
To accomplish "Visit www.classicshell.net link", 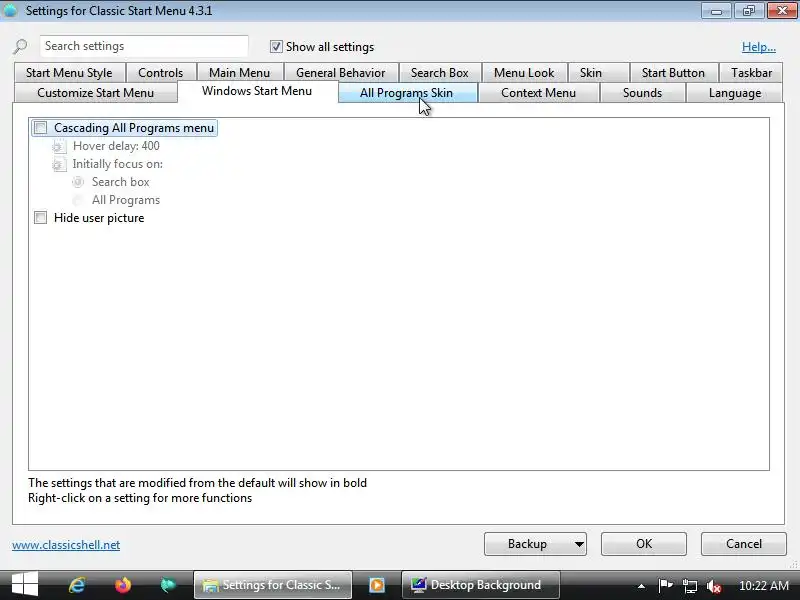I will coord(66,545).
